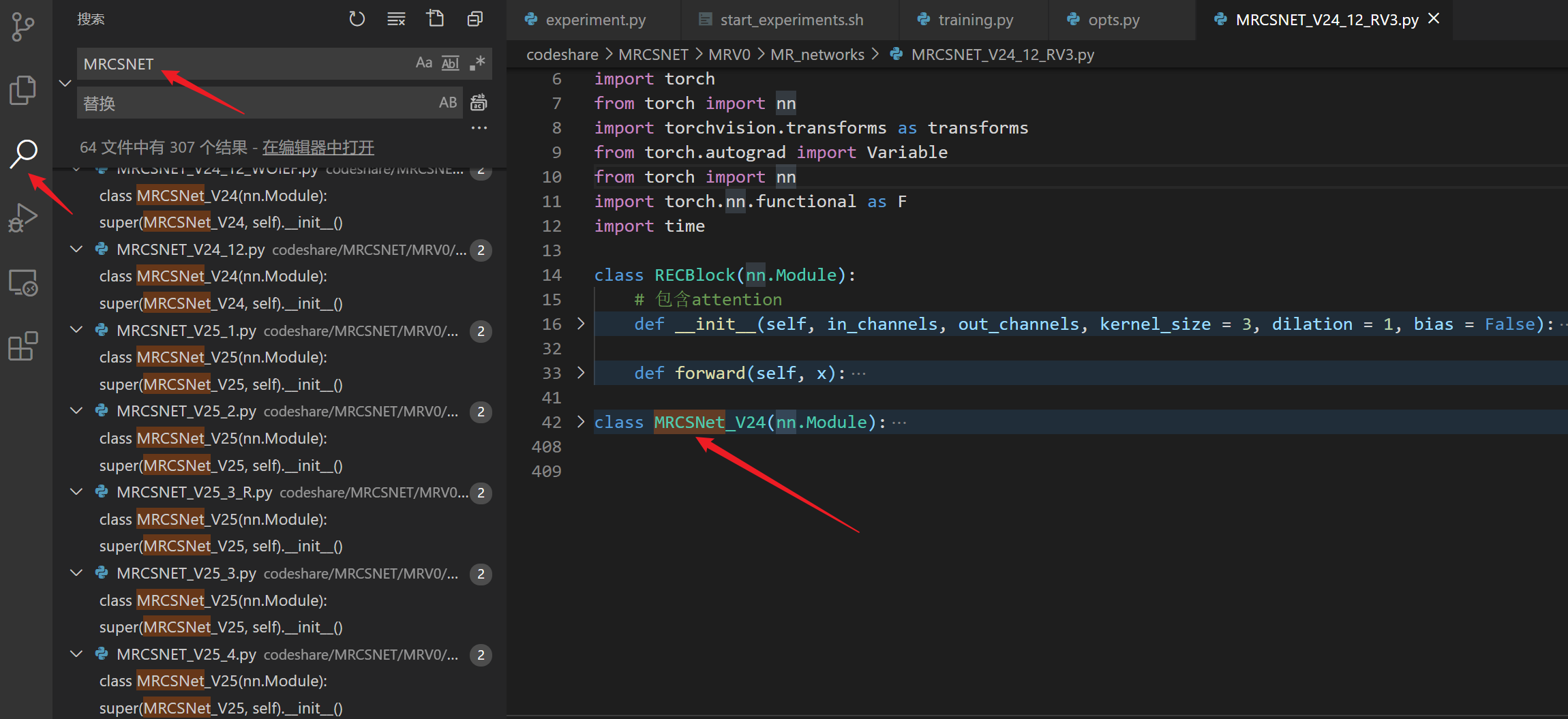
Task: Collapse MRCSNET_V25_3_R.py result group
Action: click(76, 492)
